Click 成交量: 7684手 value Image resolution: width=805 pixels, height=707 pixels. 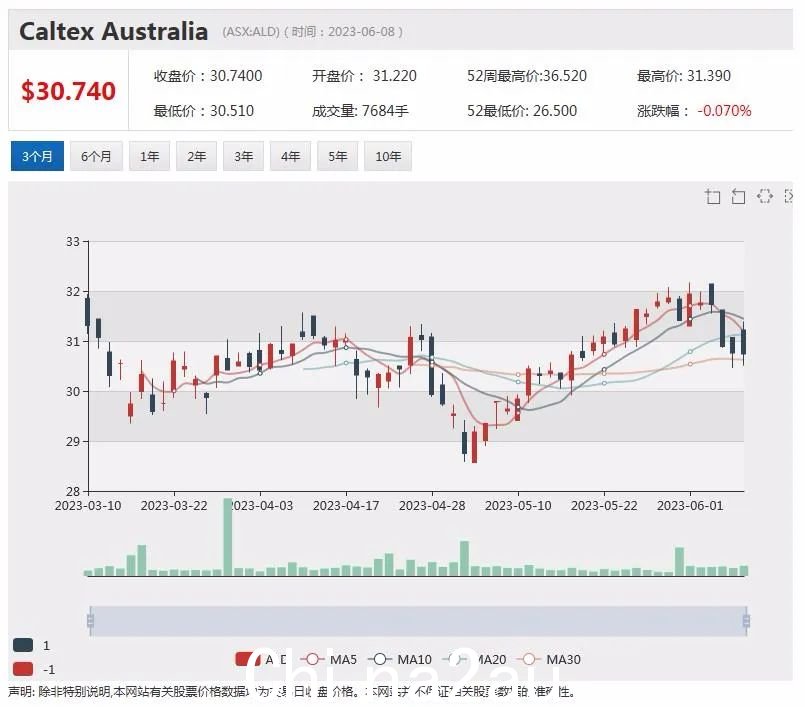360,111
